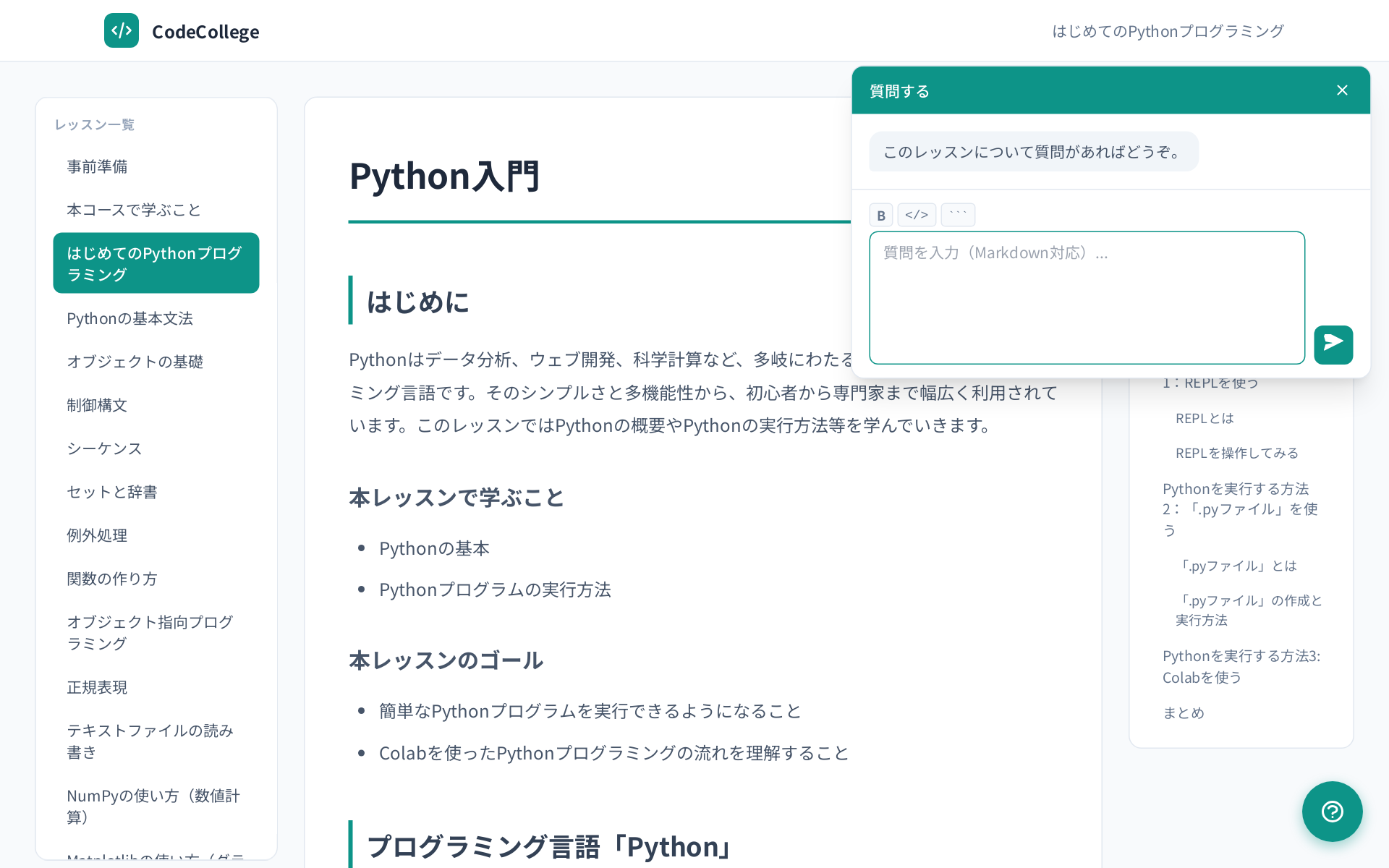This screenshot has width=1389, height=868.
Task: Click the chat message このレッスンについて質問があればどうぞ。
Action: click(1034, 152)
